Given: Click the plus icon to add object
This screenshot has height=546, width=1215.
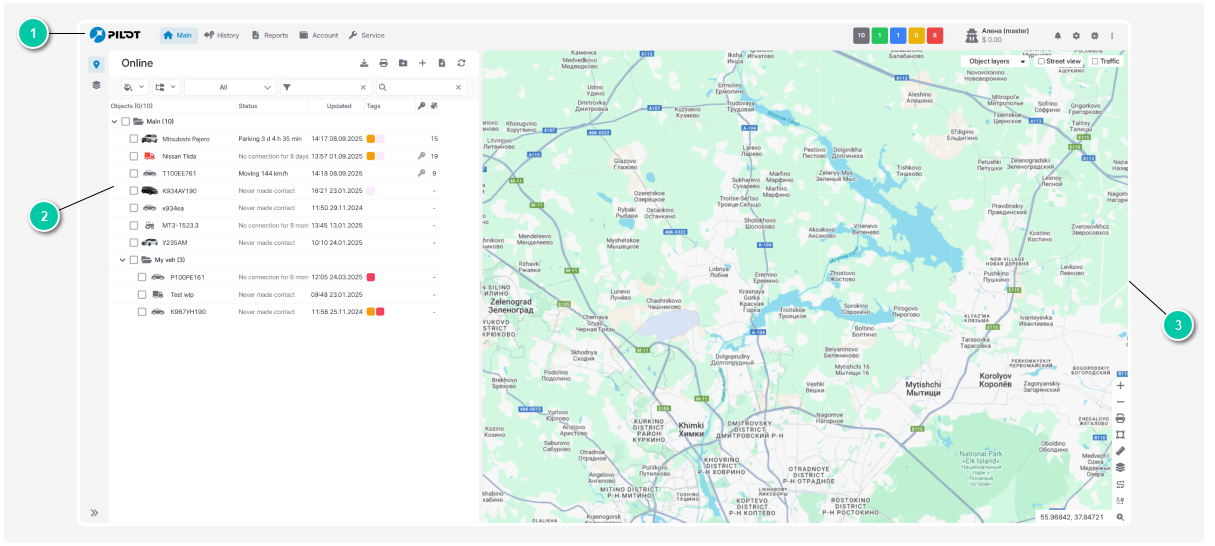Looking at the screenshot, I should tap(422, 63).
